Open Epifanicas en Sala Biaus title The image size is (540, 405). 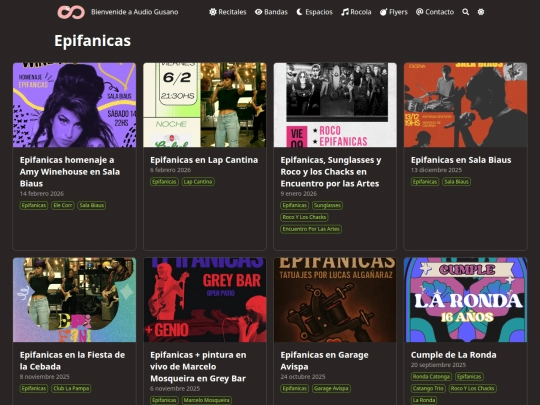461,160
